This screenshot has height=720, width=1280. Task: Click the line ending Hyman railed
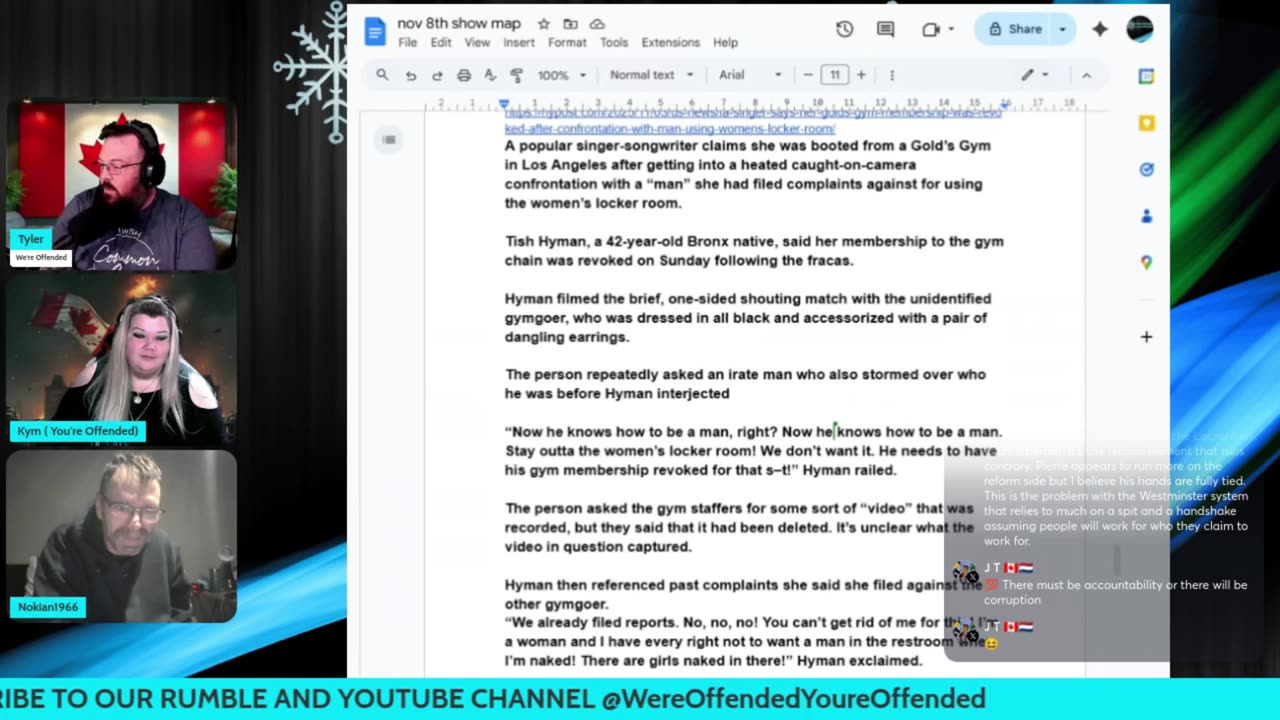point(701,470)
